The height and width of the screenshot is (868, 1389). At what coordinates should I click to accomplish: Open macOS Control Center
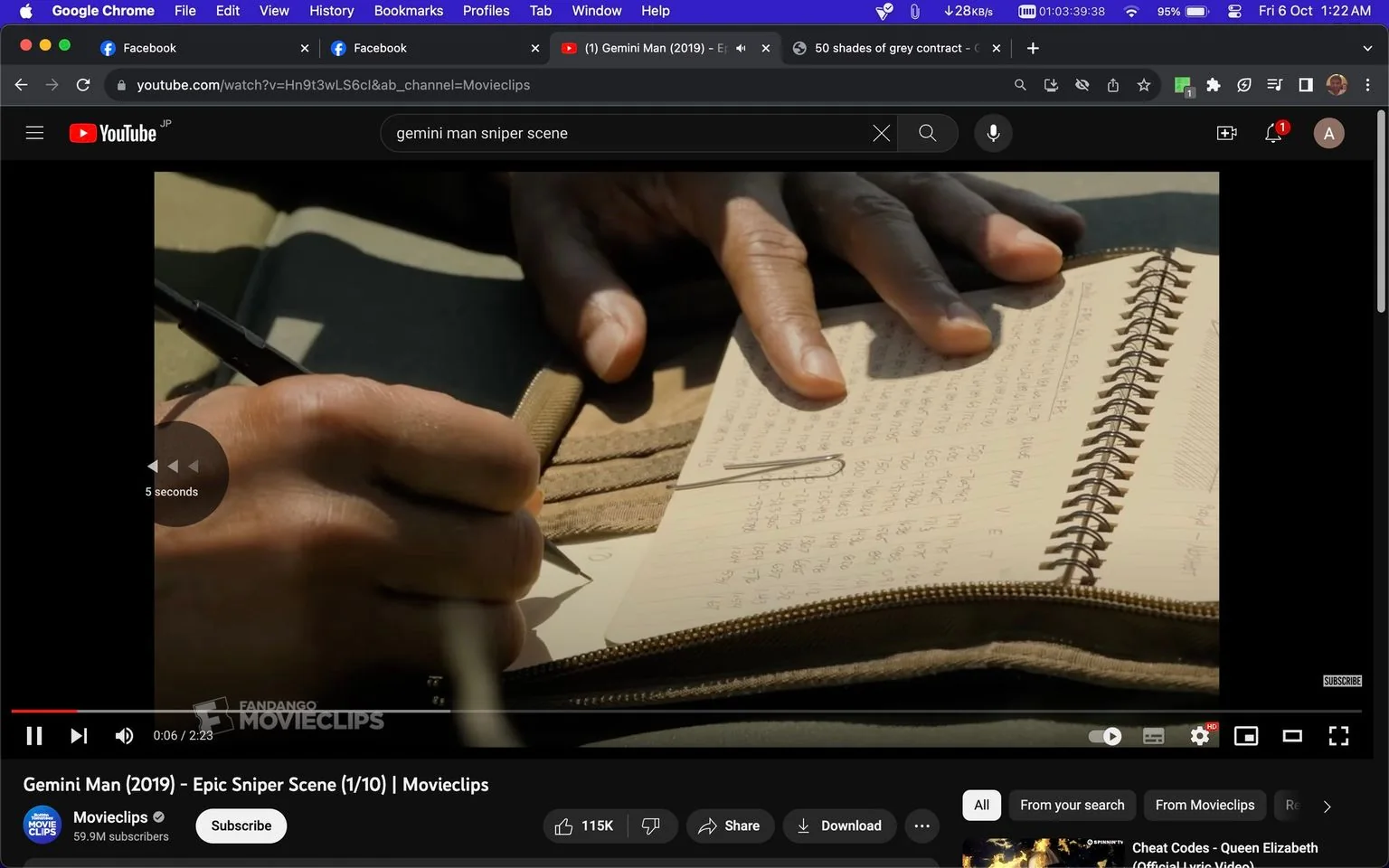pos(1234,11)
